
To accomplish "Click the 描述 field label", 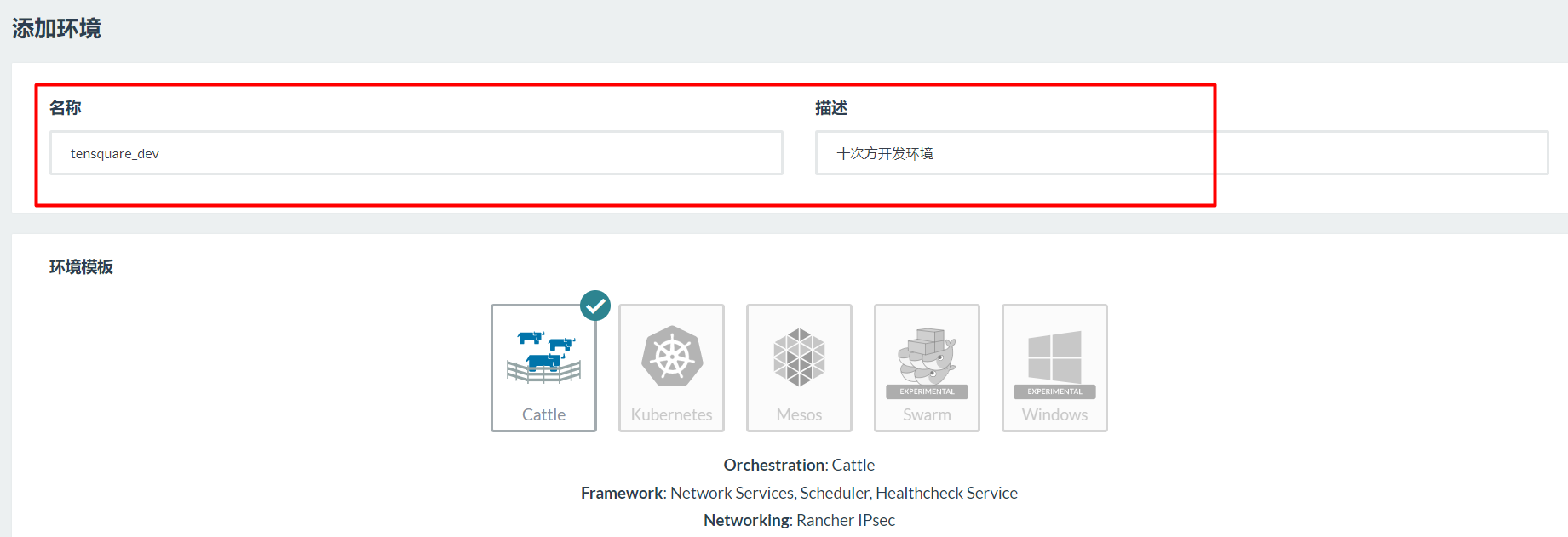I will pos(831,108).
